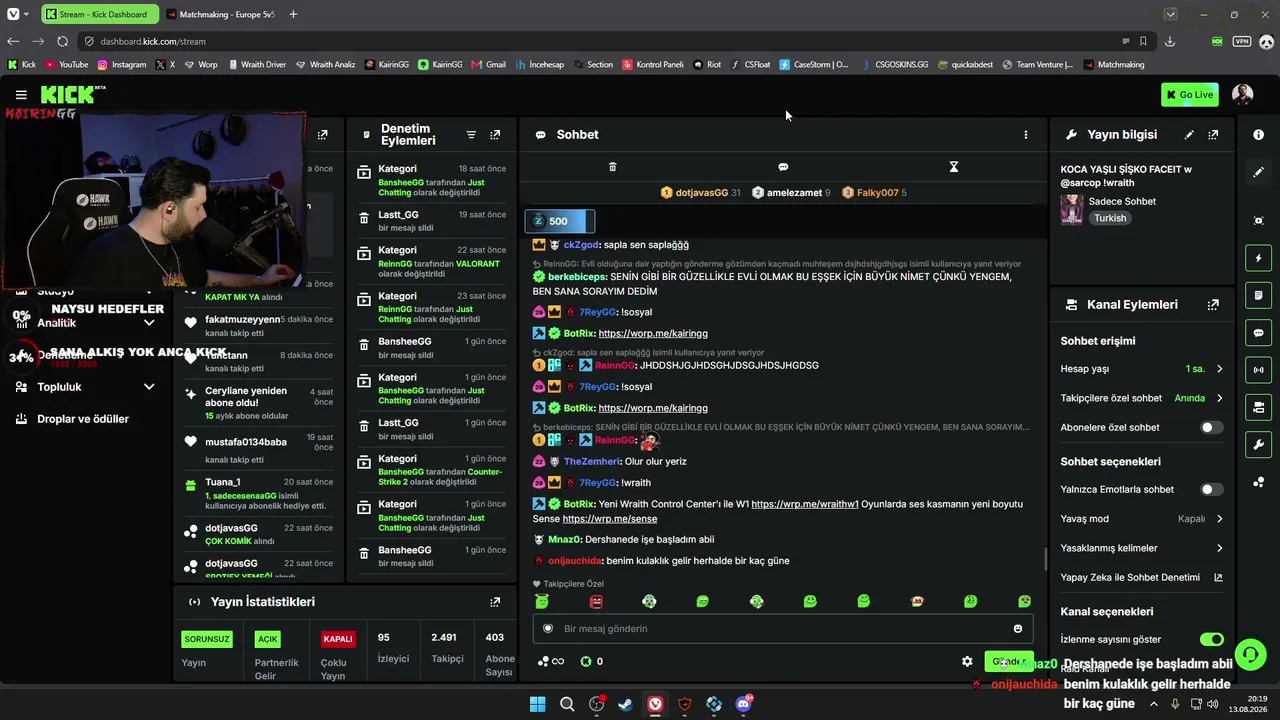Open the Windows Start menu
The height and width of the screenshot is (720, 1280).
[537, 704]
